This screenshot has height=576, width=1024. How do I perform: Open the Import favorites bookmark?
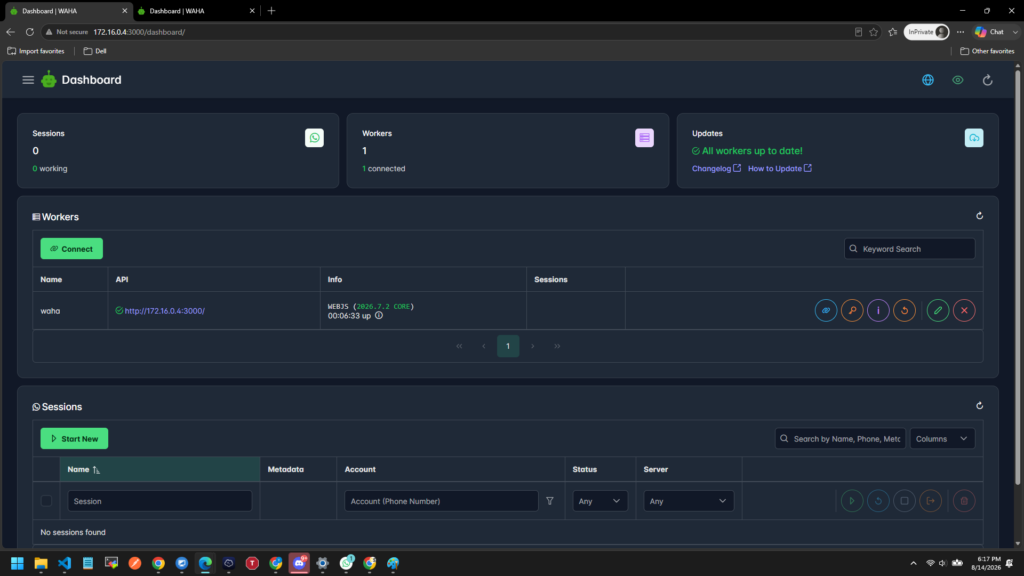36,51
